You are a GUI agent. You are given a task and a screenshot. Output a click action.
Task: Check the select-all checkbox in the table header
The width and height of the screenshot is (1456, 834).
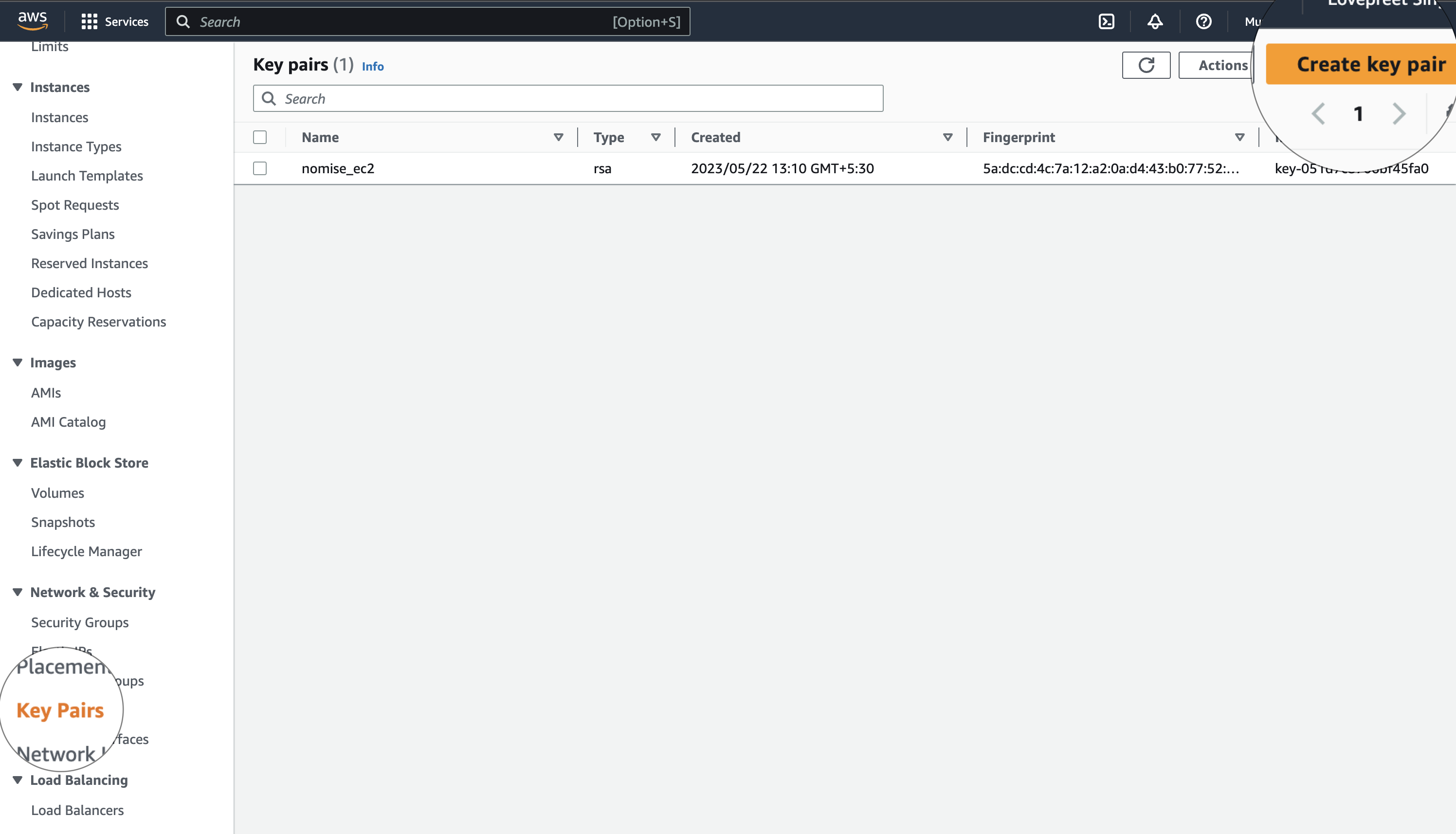click(260, 137)
